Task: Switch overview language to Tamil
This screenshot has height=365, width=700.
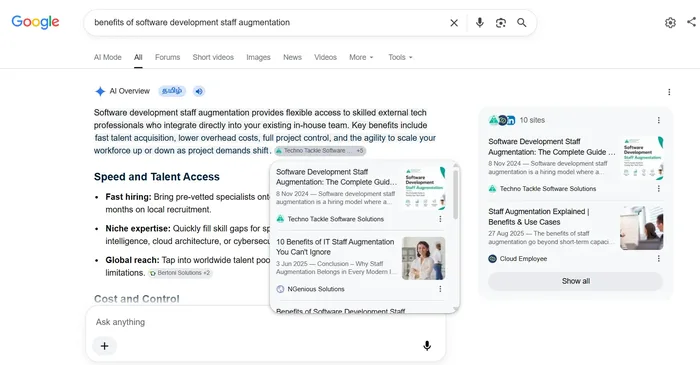Action: (x=172, y=91)
